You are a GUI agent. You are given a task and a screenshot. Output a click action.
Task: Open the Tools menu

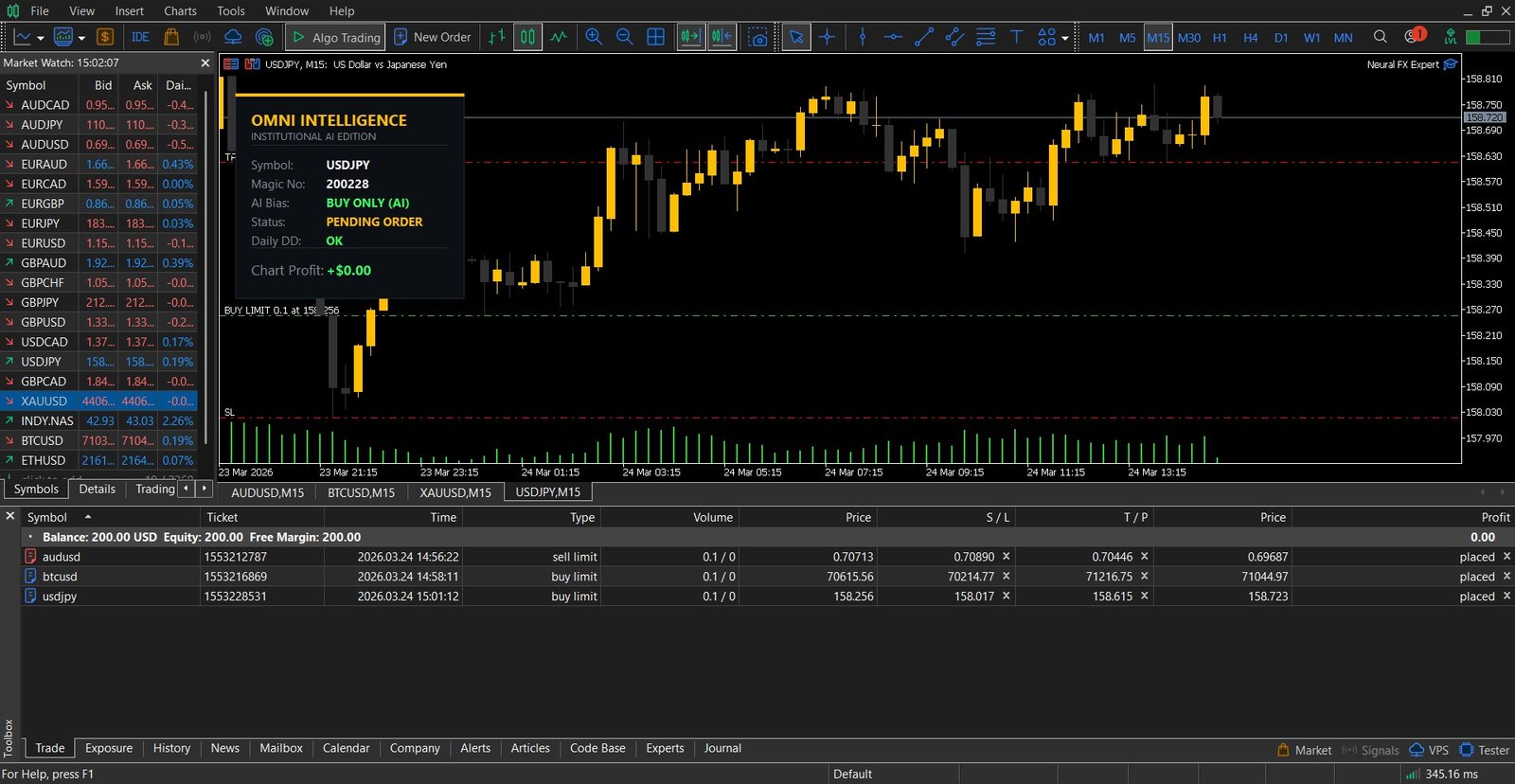[231, 10]
